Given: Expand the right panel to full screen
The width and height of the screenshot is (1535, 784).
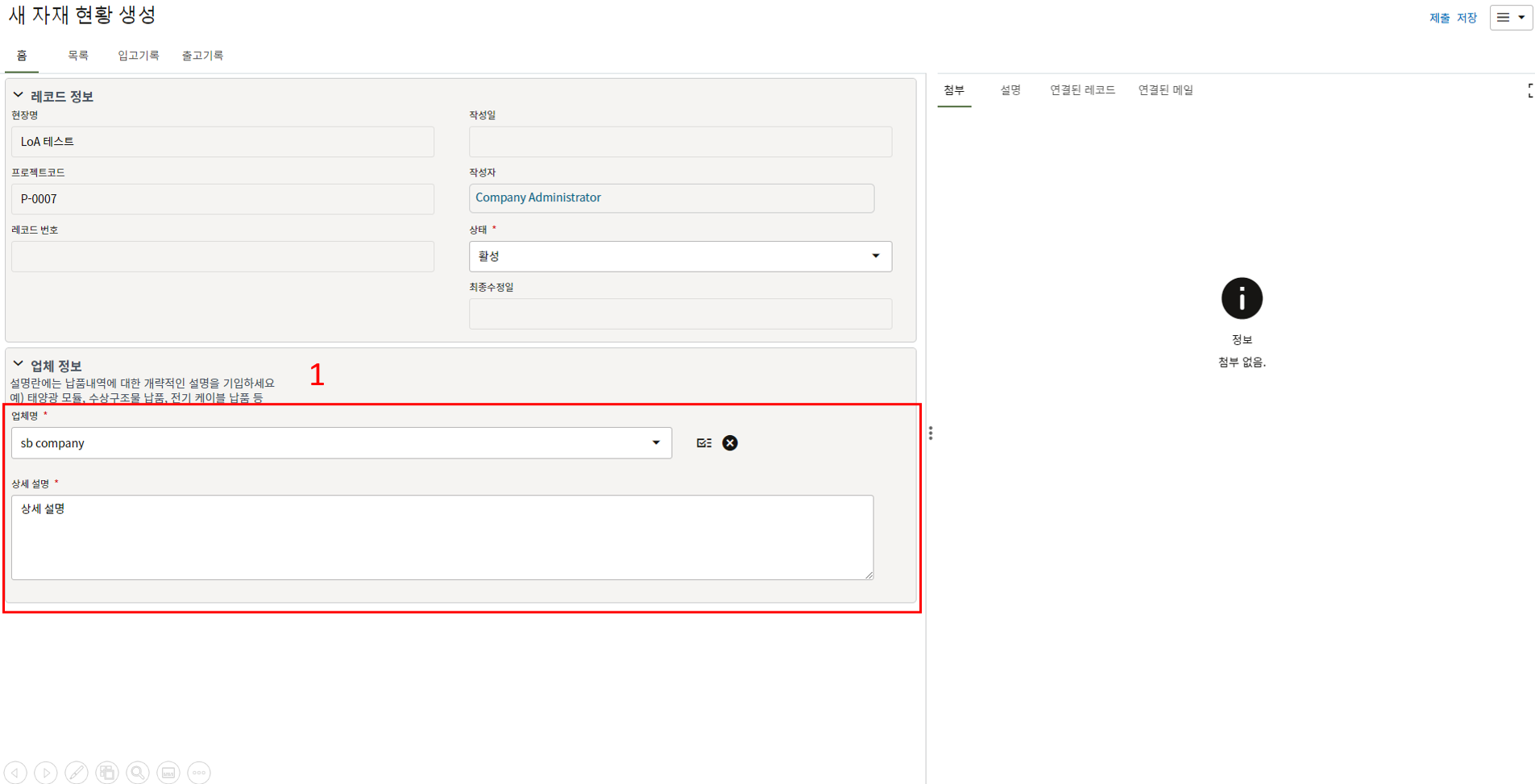Looking at the screenshot, I should (x=1529, y=91).
